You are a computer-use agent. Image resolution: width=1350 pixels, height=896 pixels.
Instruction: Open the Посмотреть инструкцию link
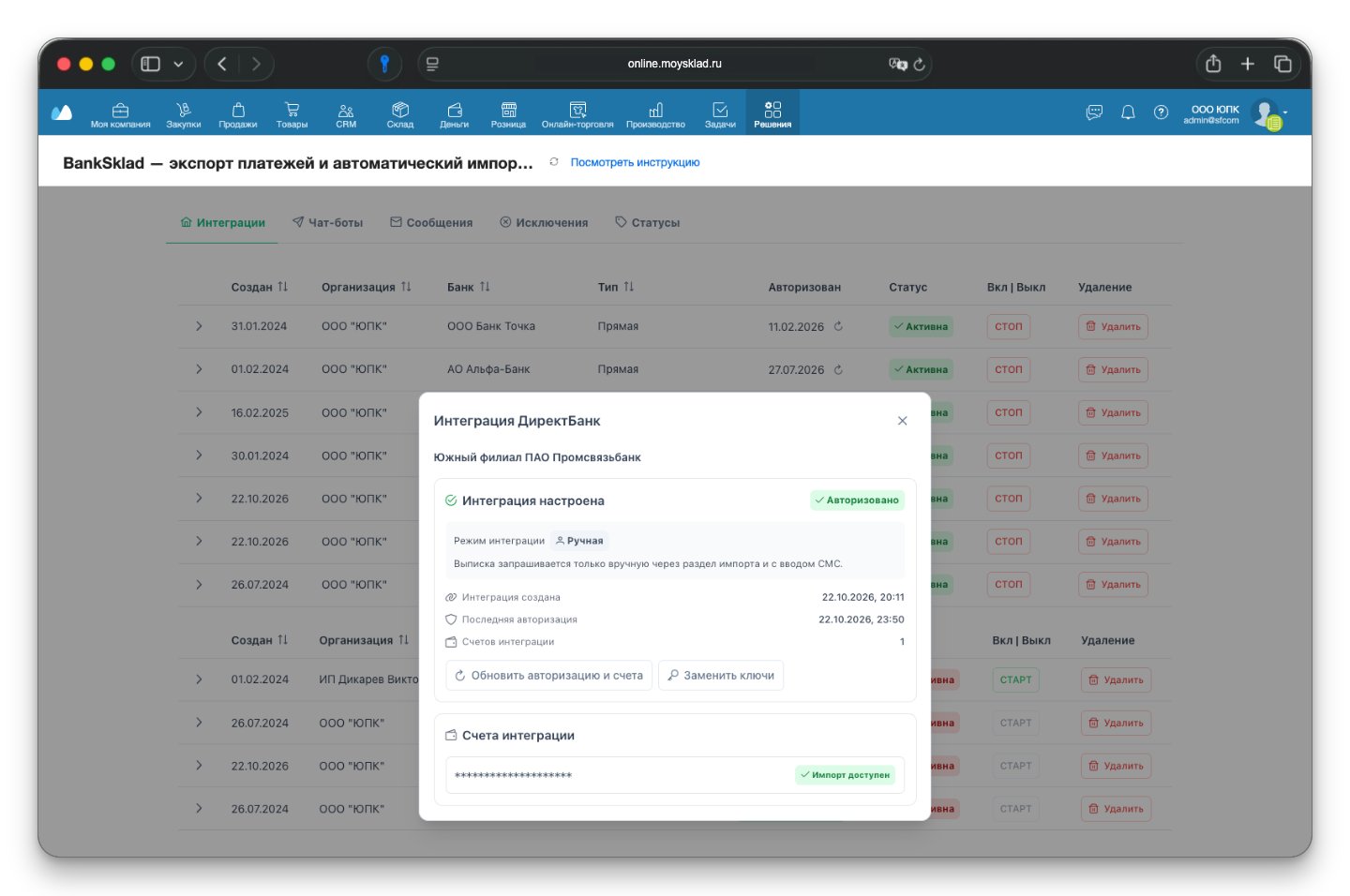[x=635, y=162]
